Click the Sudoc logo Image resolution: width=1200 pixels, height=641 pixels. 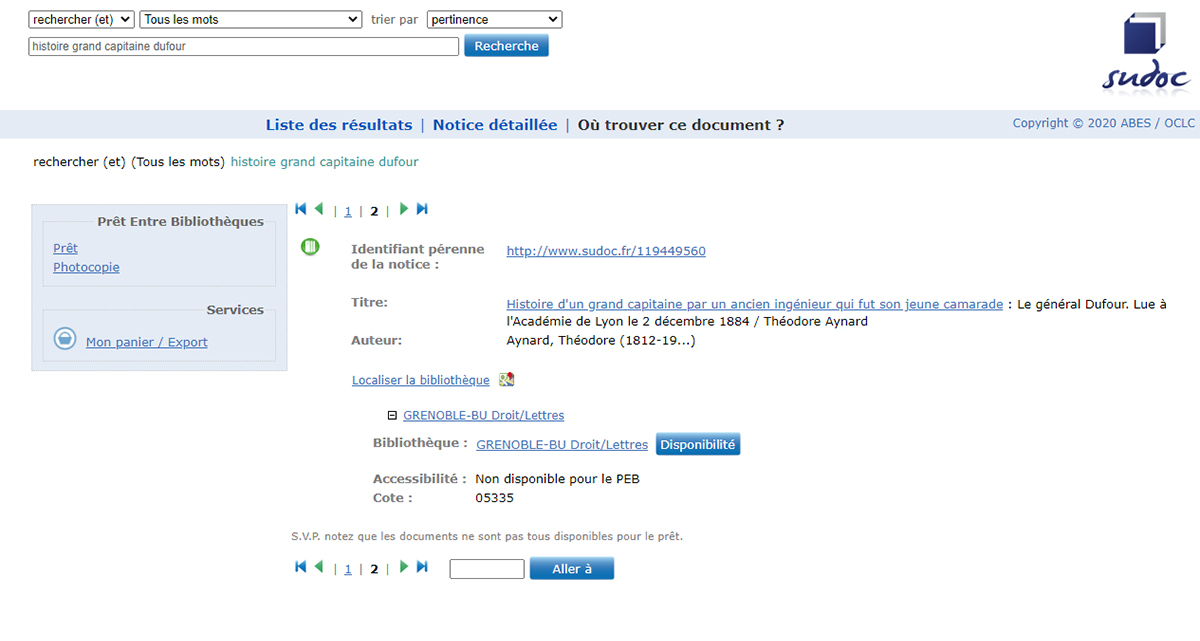coord(1146,52)
